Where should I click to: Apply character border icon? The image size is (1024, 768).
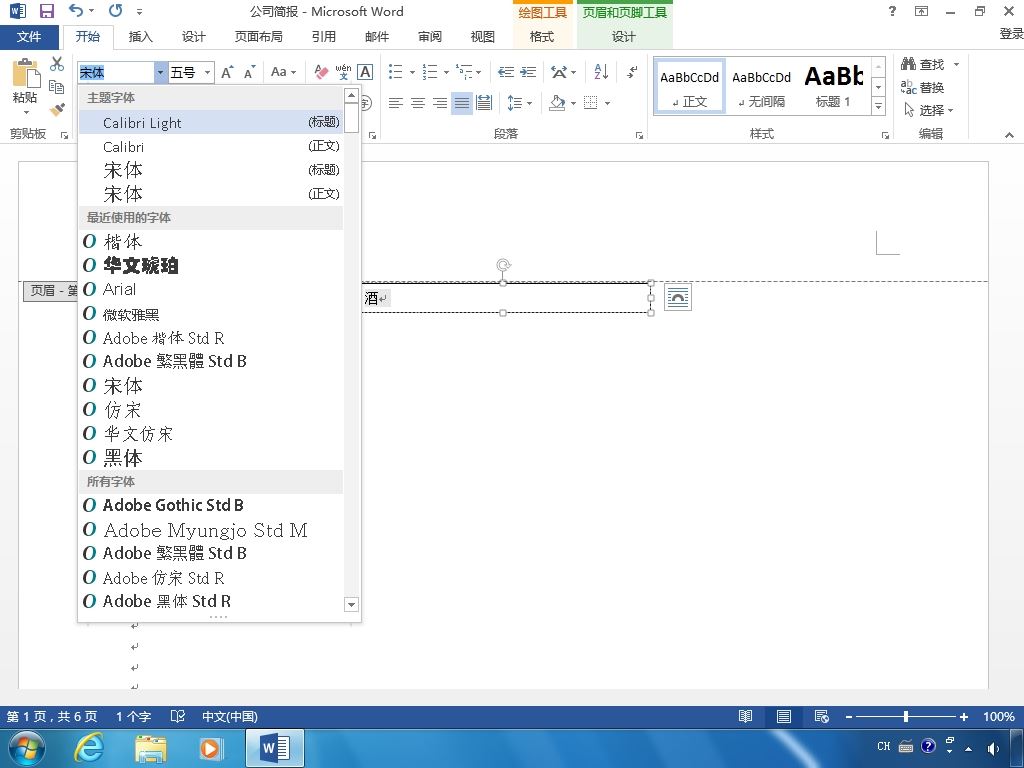[365, 72]
